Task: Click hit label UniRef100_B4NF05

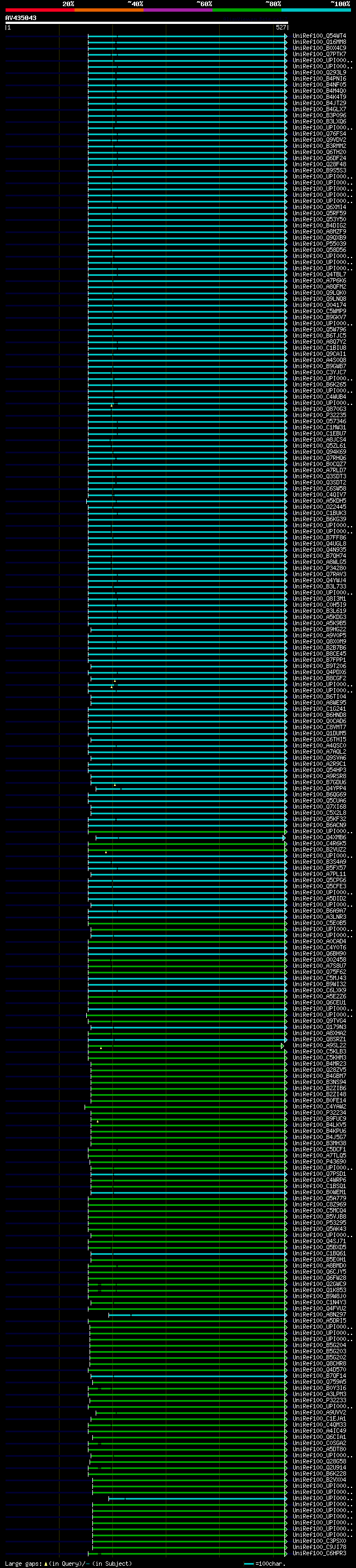Action: pyautogui.click(x=319, y=85)
